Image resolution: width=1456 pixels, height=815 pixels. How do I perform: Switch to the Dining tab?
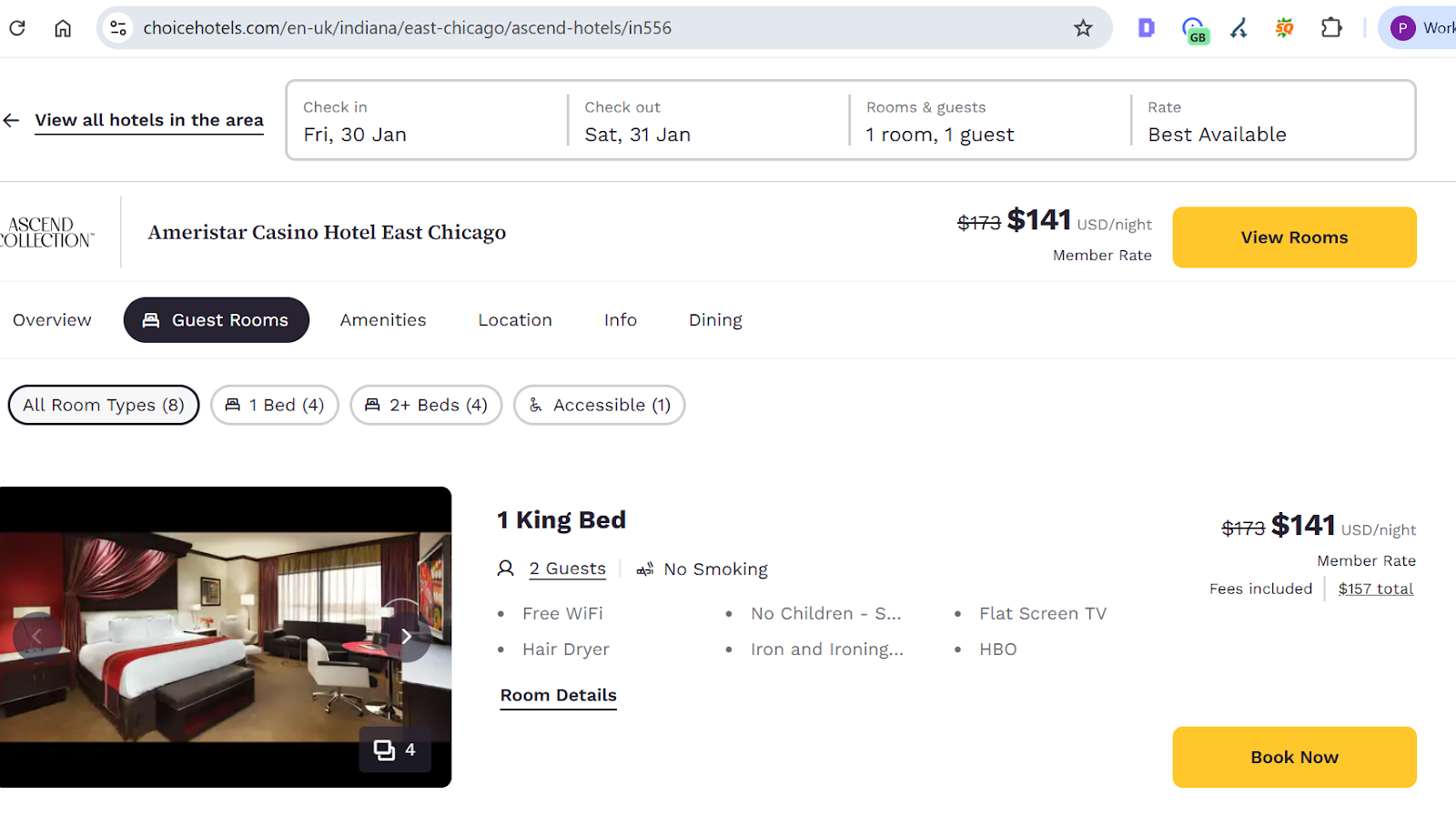[715, 320]
